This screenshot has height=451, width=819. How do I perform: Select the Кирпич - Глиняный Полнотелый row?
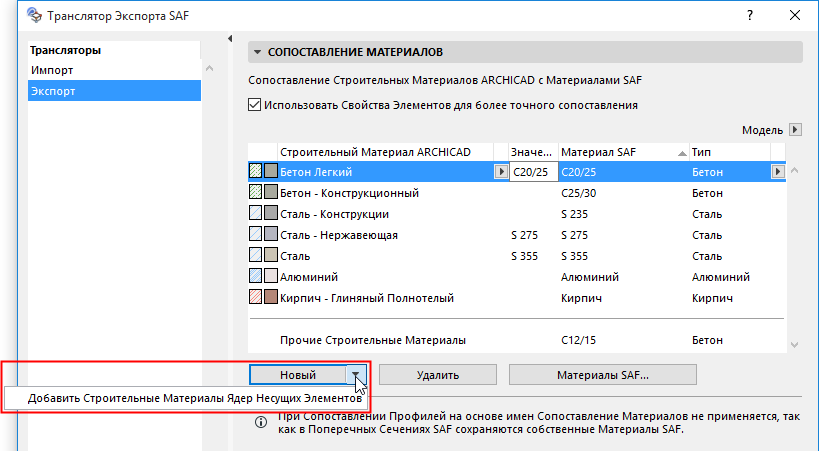517,297
